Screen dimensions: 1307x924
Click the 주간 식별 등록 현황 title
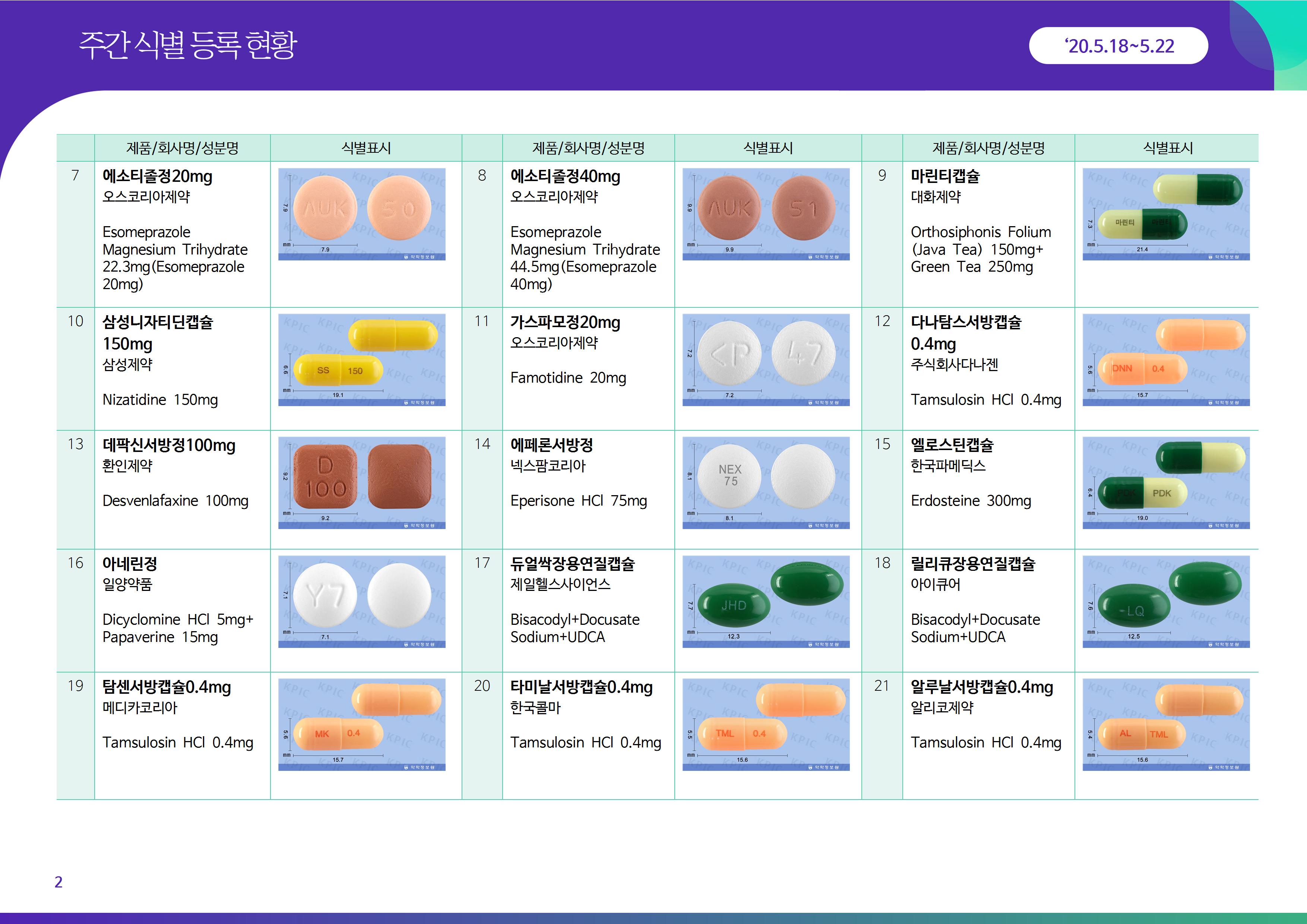[188, 44]
